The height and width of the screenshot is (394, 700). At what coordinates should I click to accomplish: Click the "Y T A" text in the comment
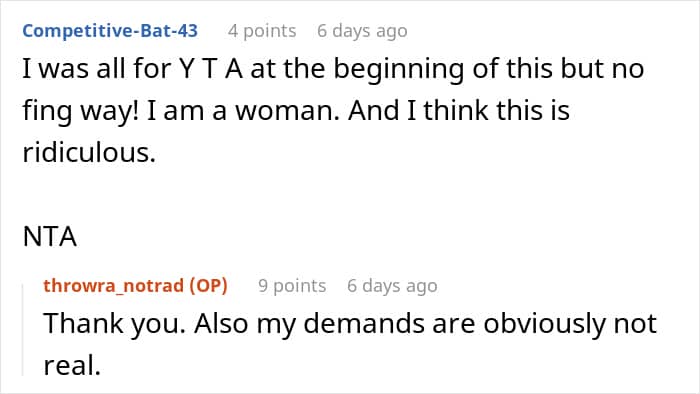click(211, 69)
